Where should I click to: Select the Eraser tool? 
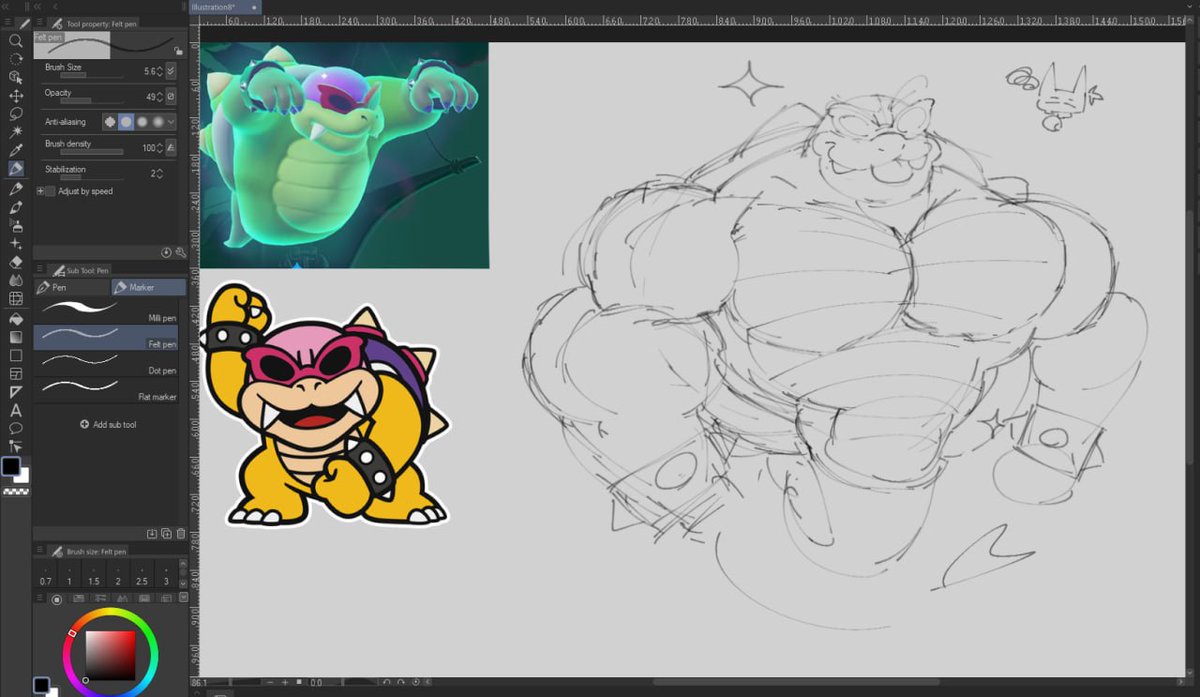click(x=16, y=262)
